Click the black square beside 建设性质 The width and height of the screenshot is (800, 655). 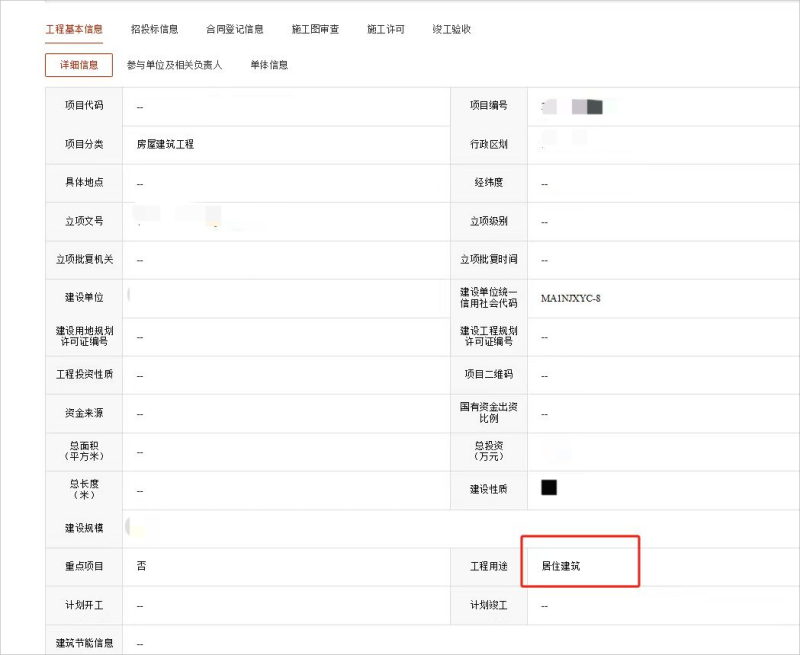[548, 488]
